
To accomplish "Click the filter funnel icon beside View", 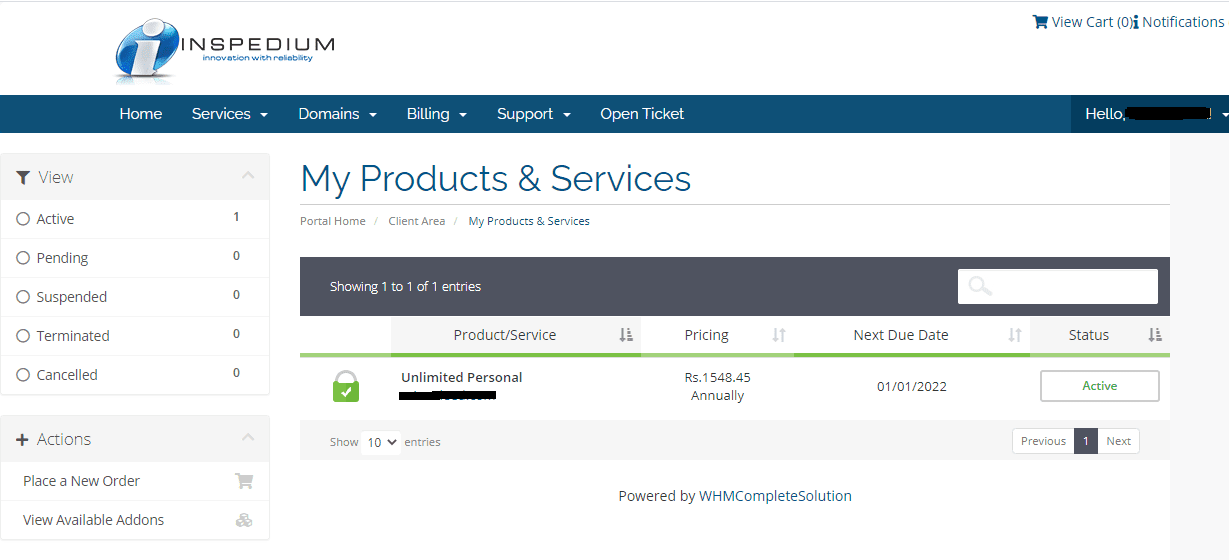I will tap(23, 177).
